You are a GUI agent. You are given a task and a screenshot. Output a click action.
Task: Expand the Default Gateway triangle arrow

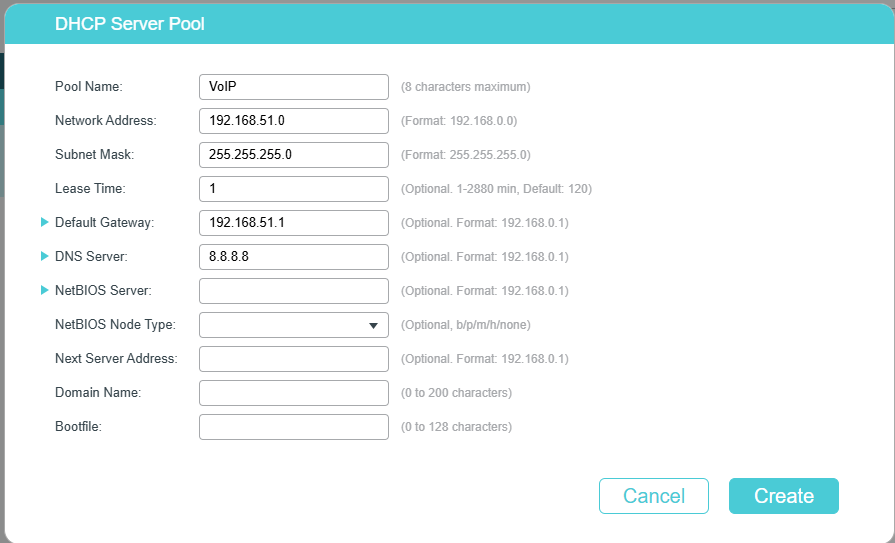point(45,222)
